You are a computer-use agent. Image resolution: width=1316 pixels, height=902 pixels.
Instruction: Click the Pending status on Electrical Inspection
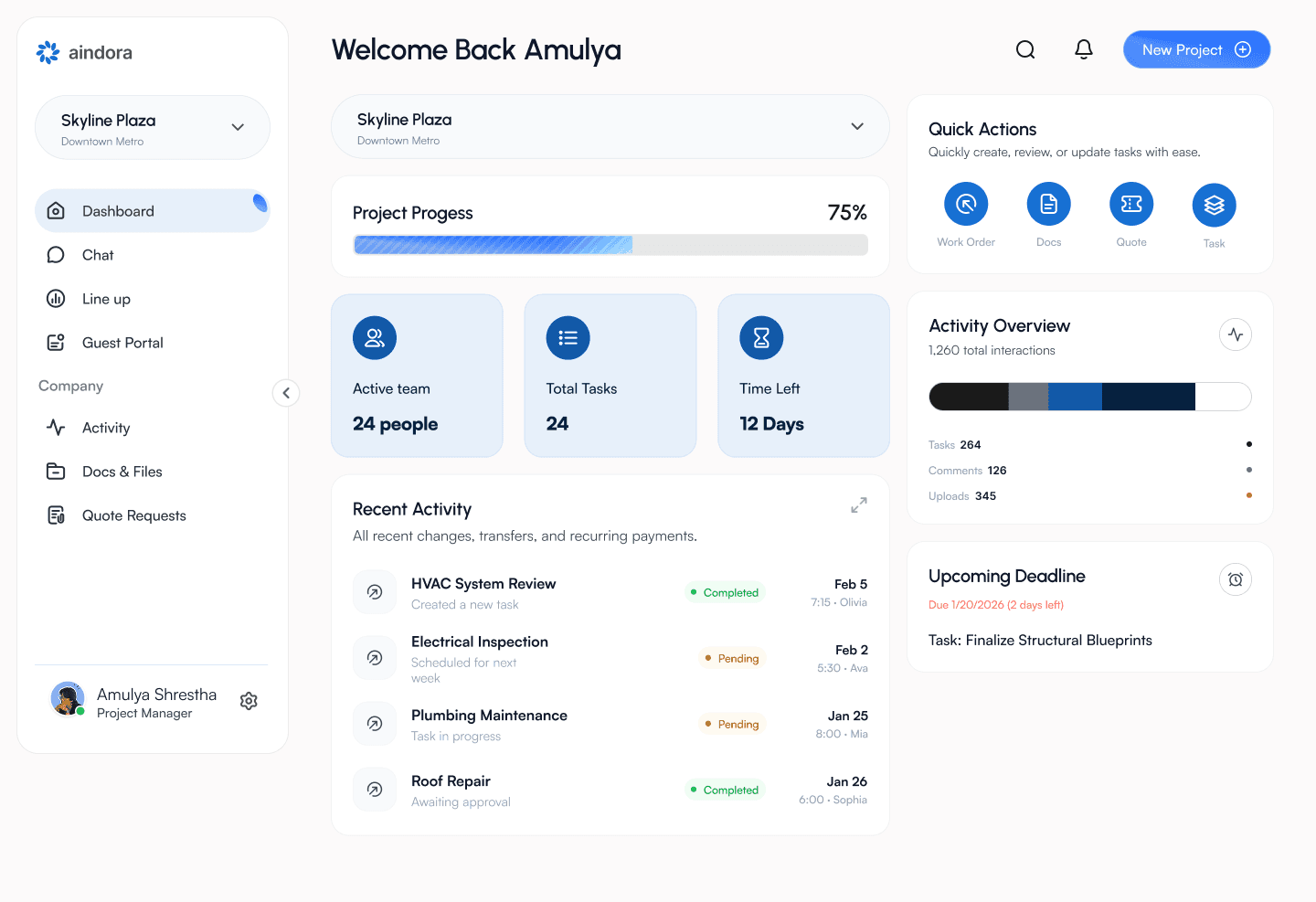coord(732,658)
